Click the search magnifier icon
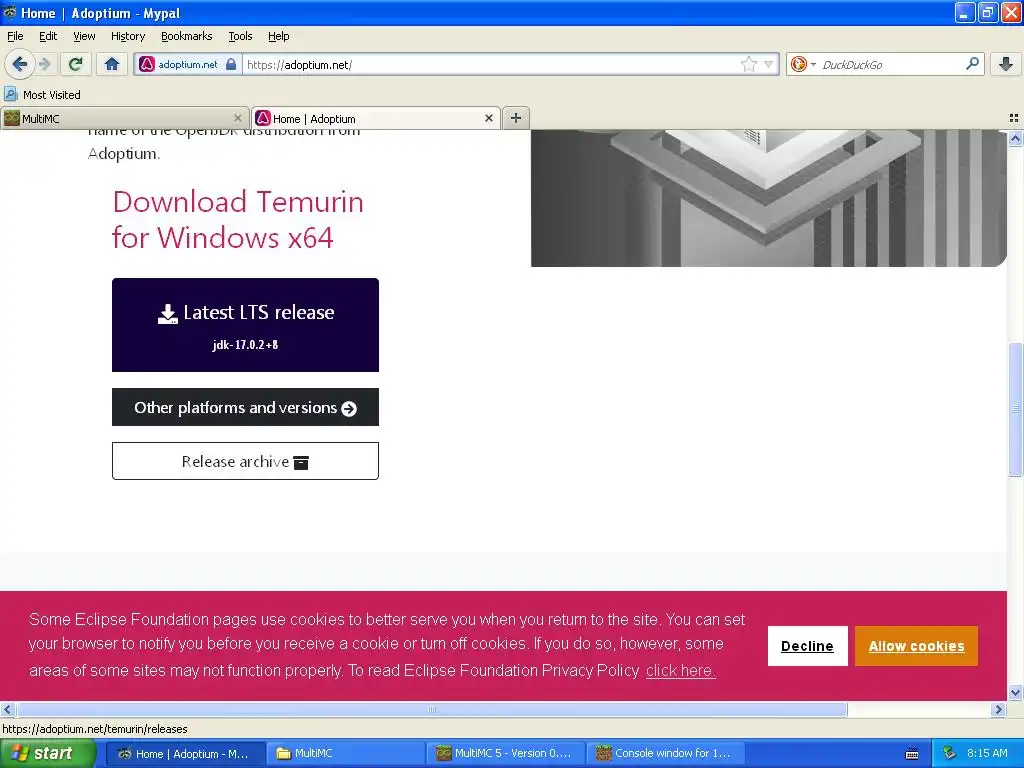This screenshot has width=1024, height=768. click(x=972, y=63)
